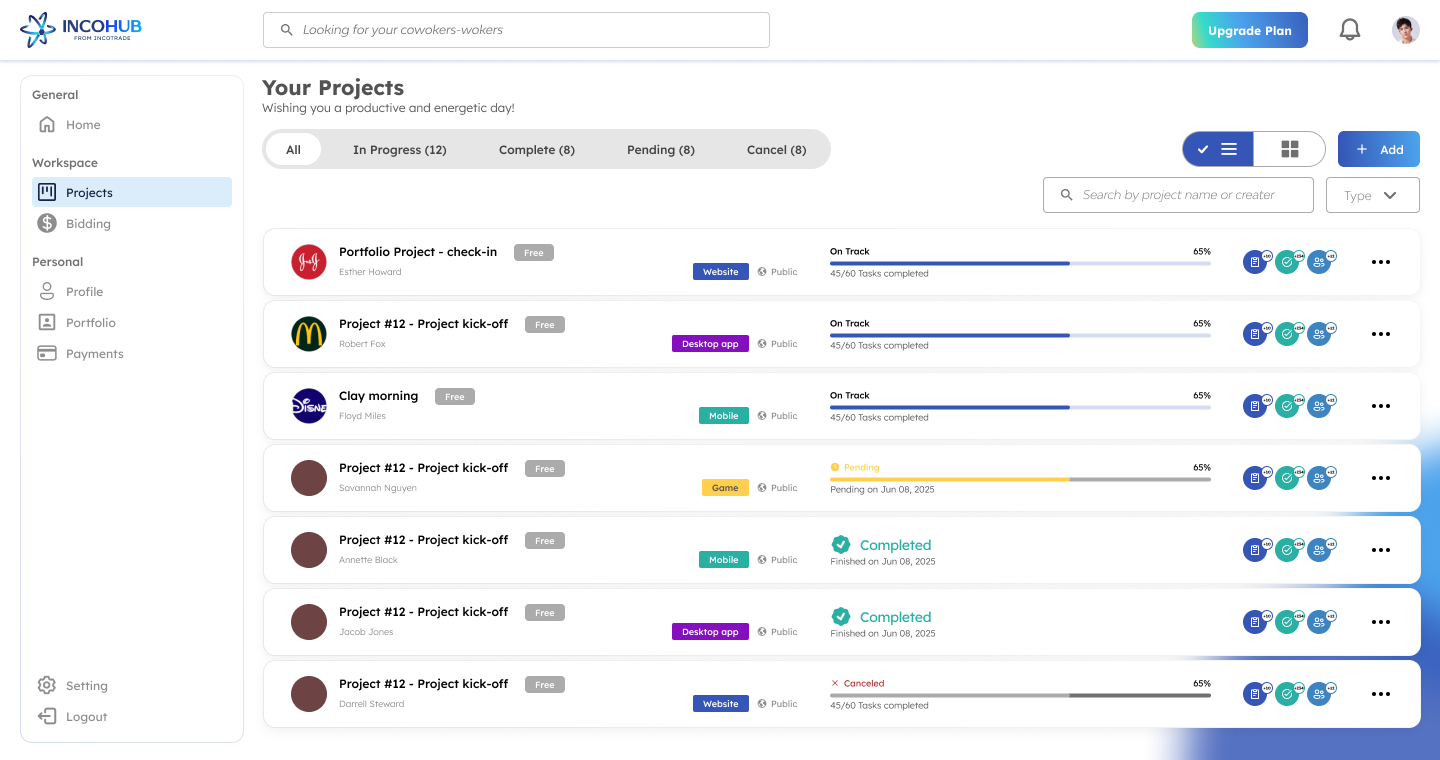Open the Type filter dropdown
The height and width of the screenshot is (760, 1440).
pyautogui.click(x=1373, y=195)
